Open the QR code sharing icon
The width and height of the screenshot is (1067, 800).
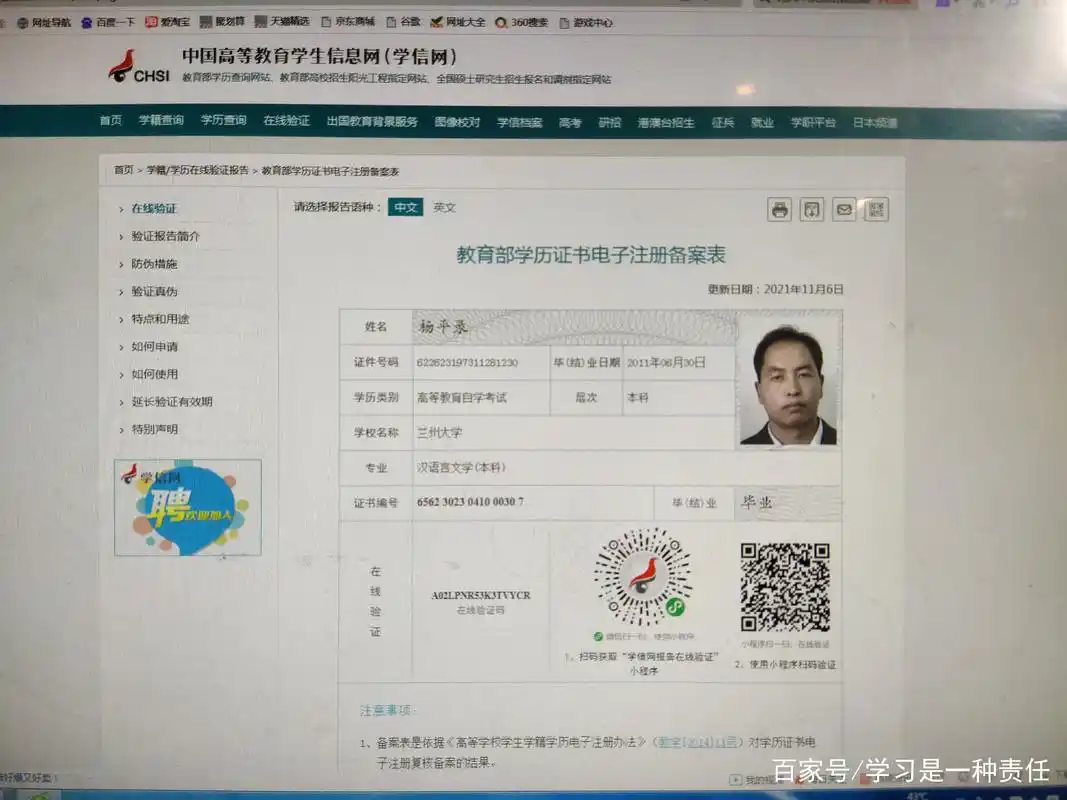point(876,210)
